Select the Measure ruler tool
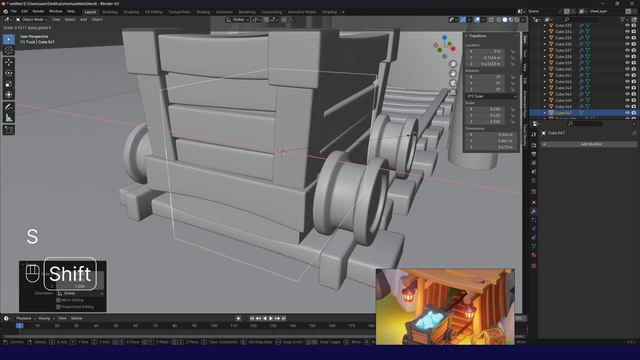 pyautogui.click(x=9, y=118)
